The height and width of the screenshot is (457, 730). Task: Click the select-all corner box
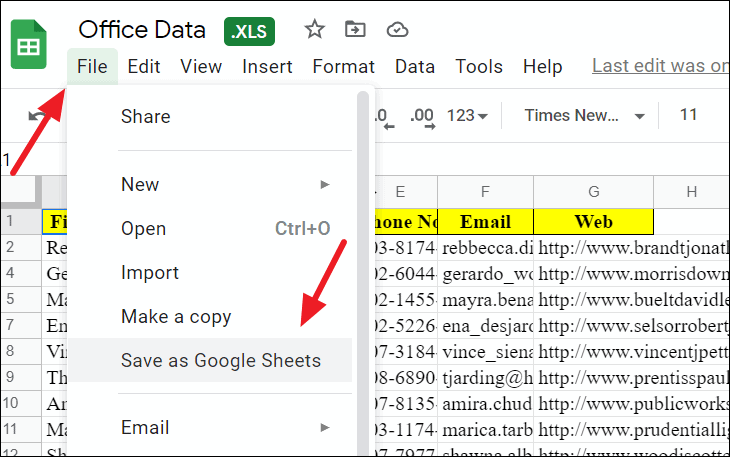(x=20, y=191)
